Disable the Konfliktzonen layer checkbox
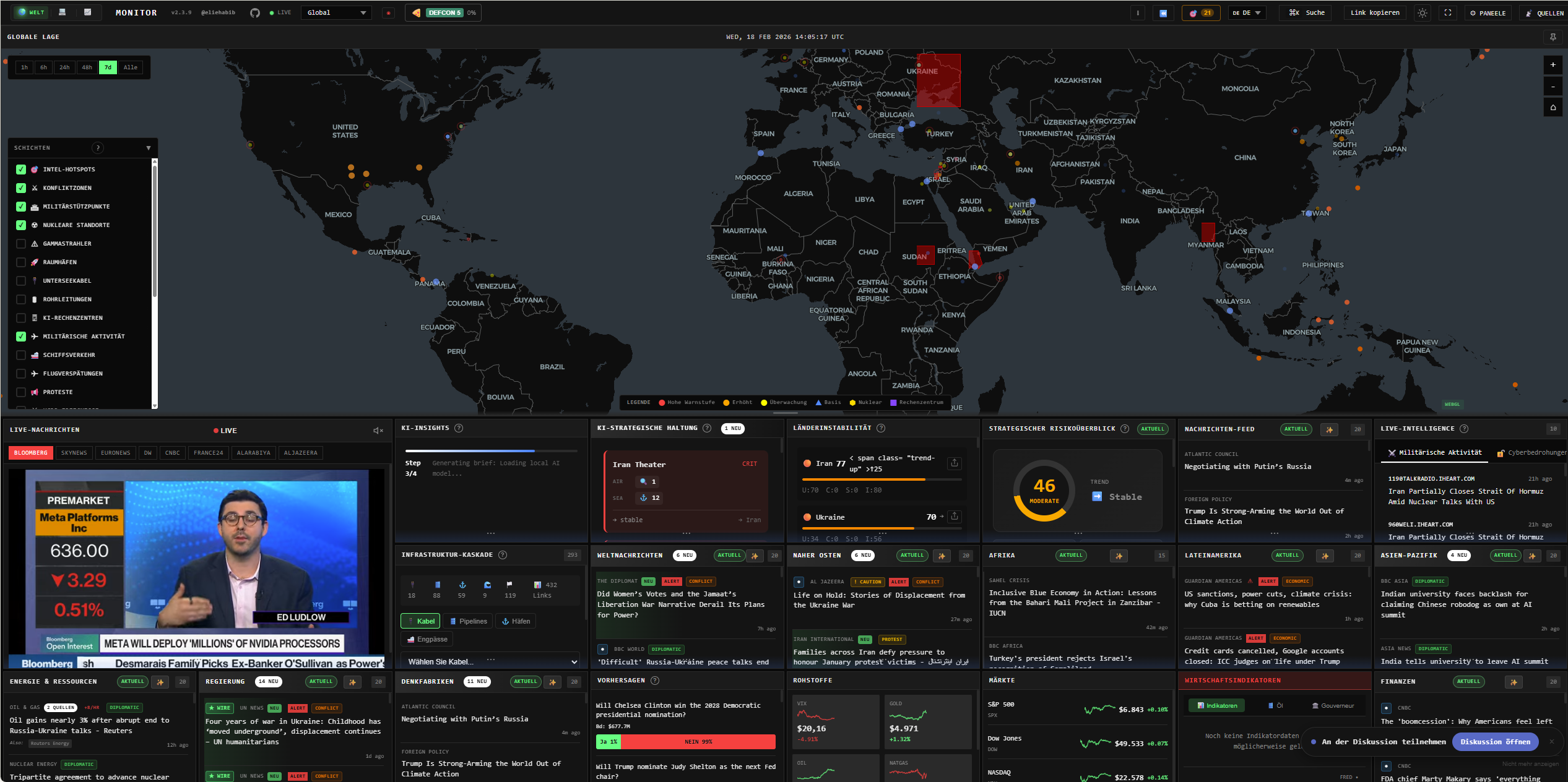Viewport: 1568px width, 782px height. (x=21, y=187)
